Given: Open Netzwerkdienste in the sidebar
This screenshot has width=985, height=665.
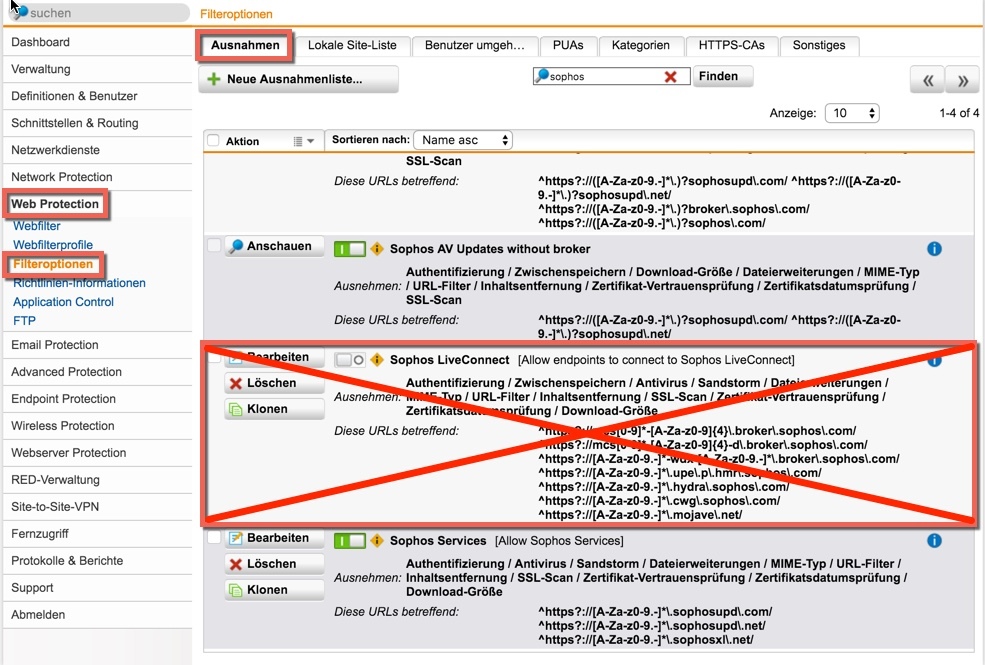Looking at the screenshot, I should pos(97,150).
